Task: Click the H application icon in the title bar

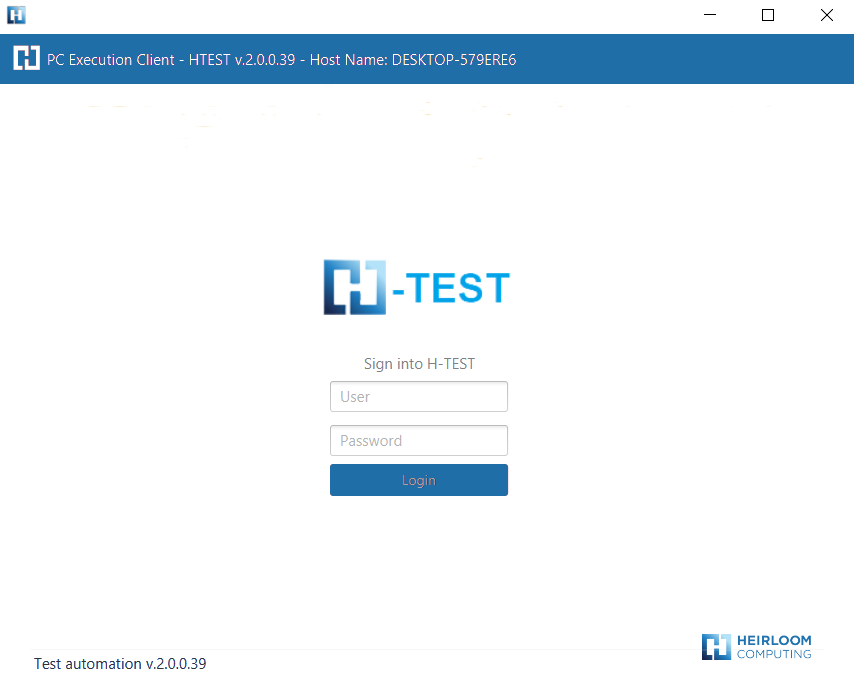Action: pos(16,15)
